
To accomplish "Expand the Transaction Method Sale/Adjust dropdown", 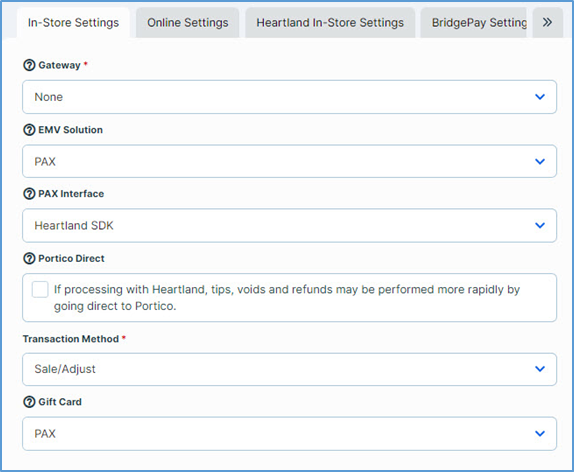I will (289, 369).
